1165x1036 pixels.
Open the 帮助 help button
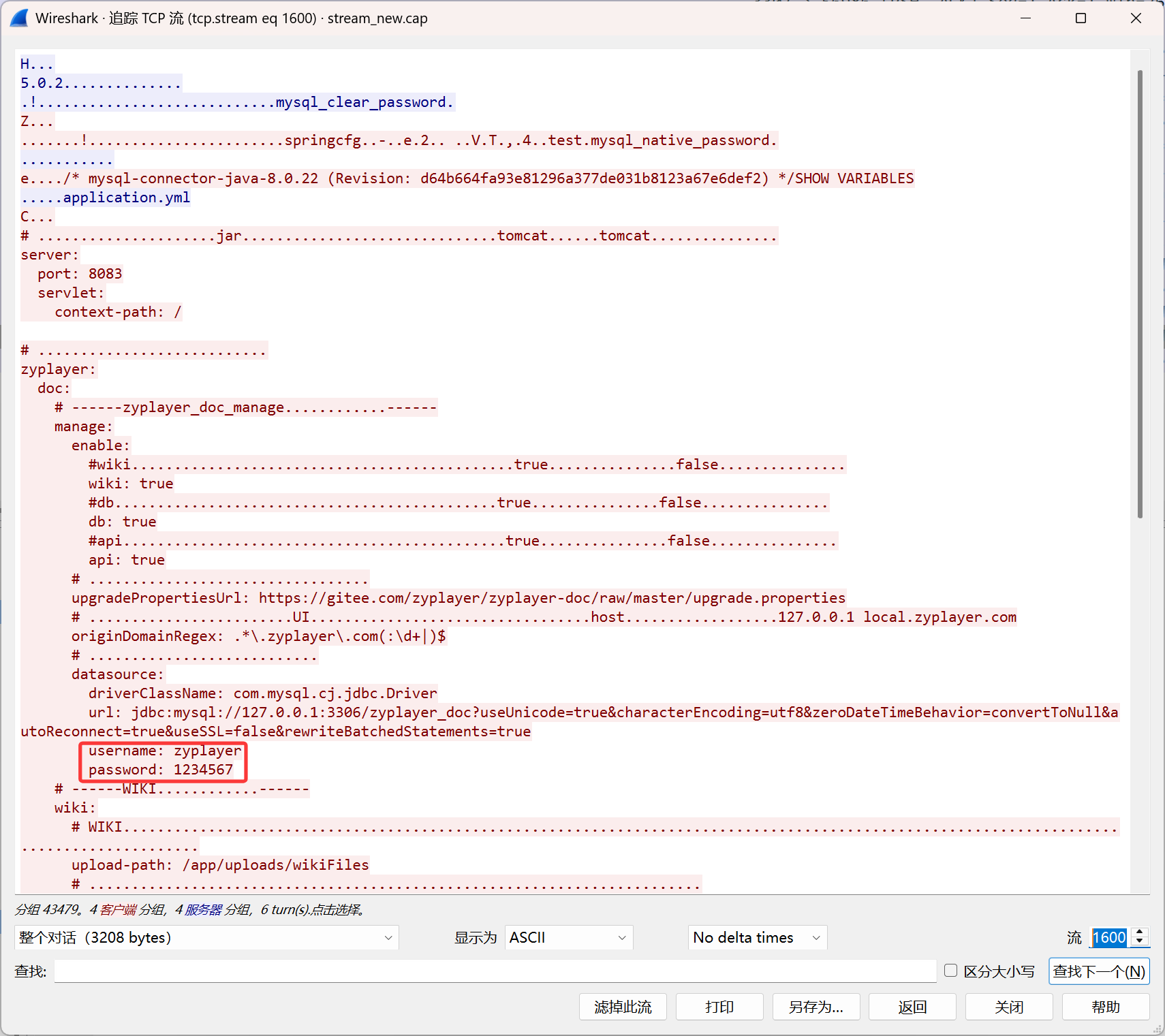[1106, 1007]
